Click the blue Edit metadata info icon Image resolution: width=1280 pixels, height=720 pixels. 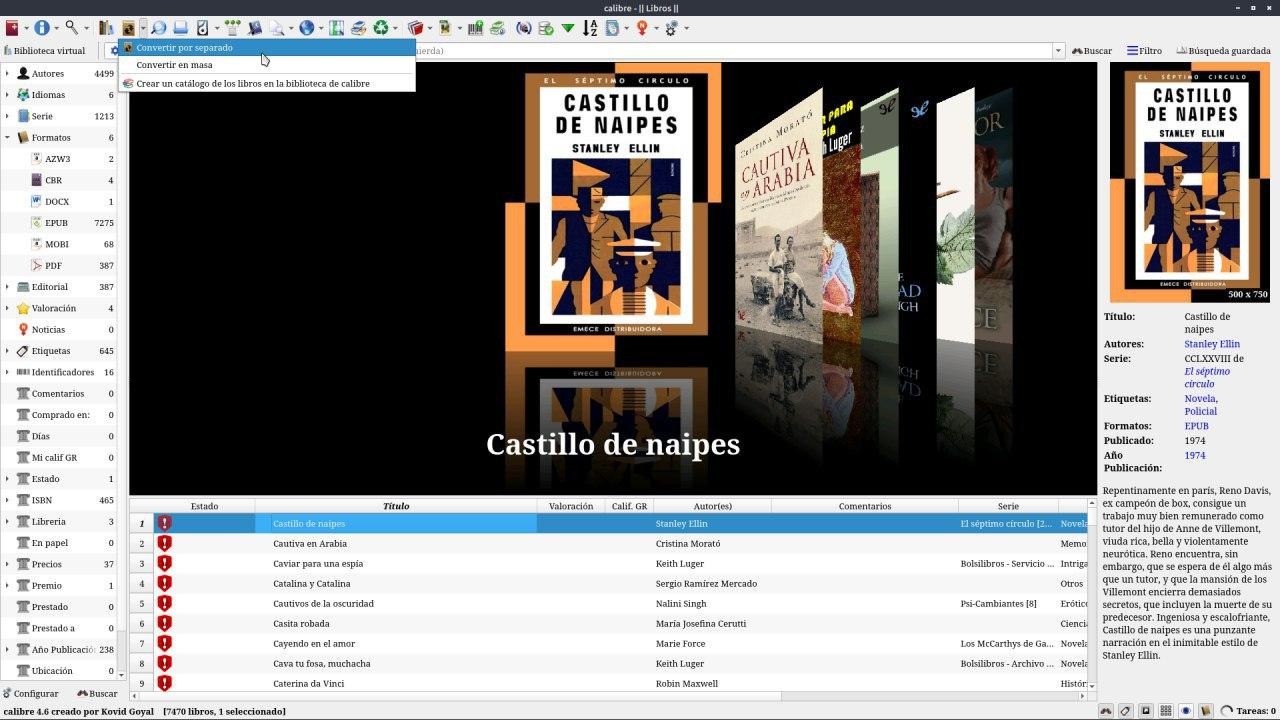coord(42,28)
